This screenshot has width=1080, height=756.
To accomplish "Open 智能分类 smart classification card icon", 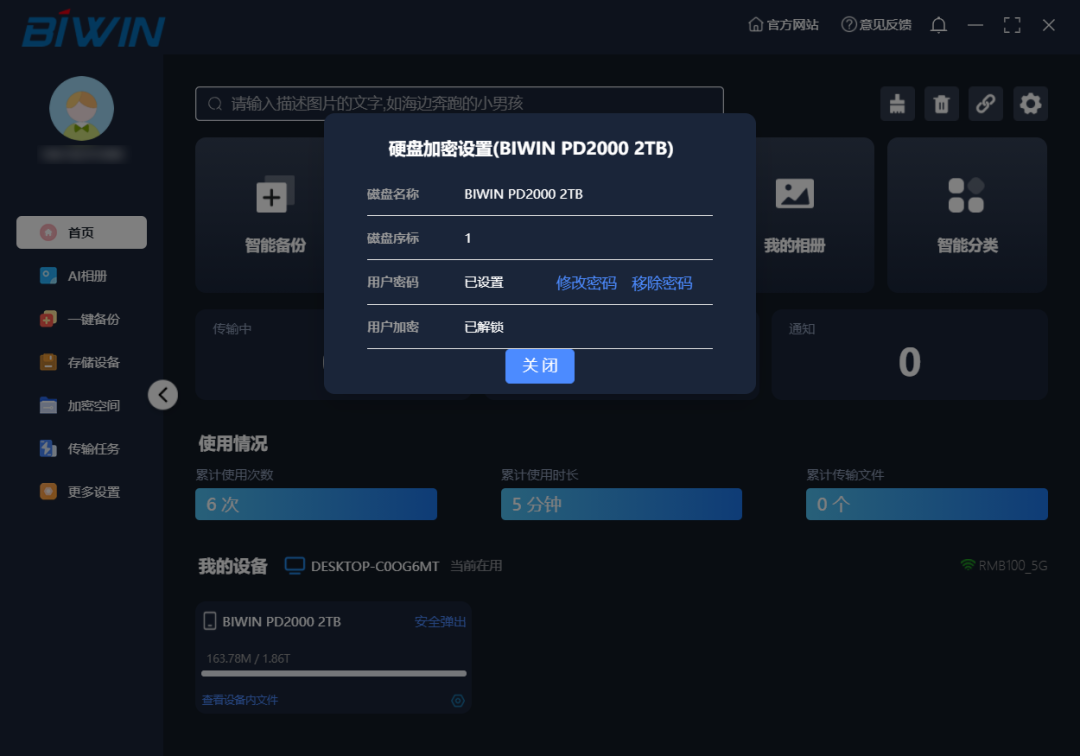I will pos(966,193).
